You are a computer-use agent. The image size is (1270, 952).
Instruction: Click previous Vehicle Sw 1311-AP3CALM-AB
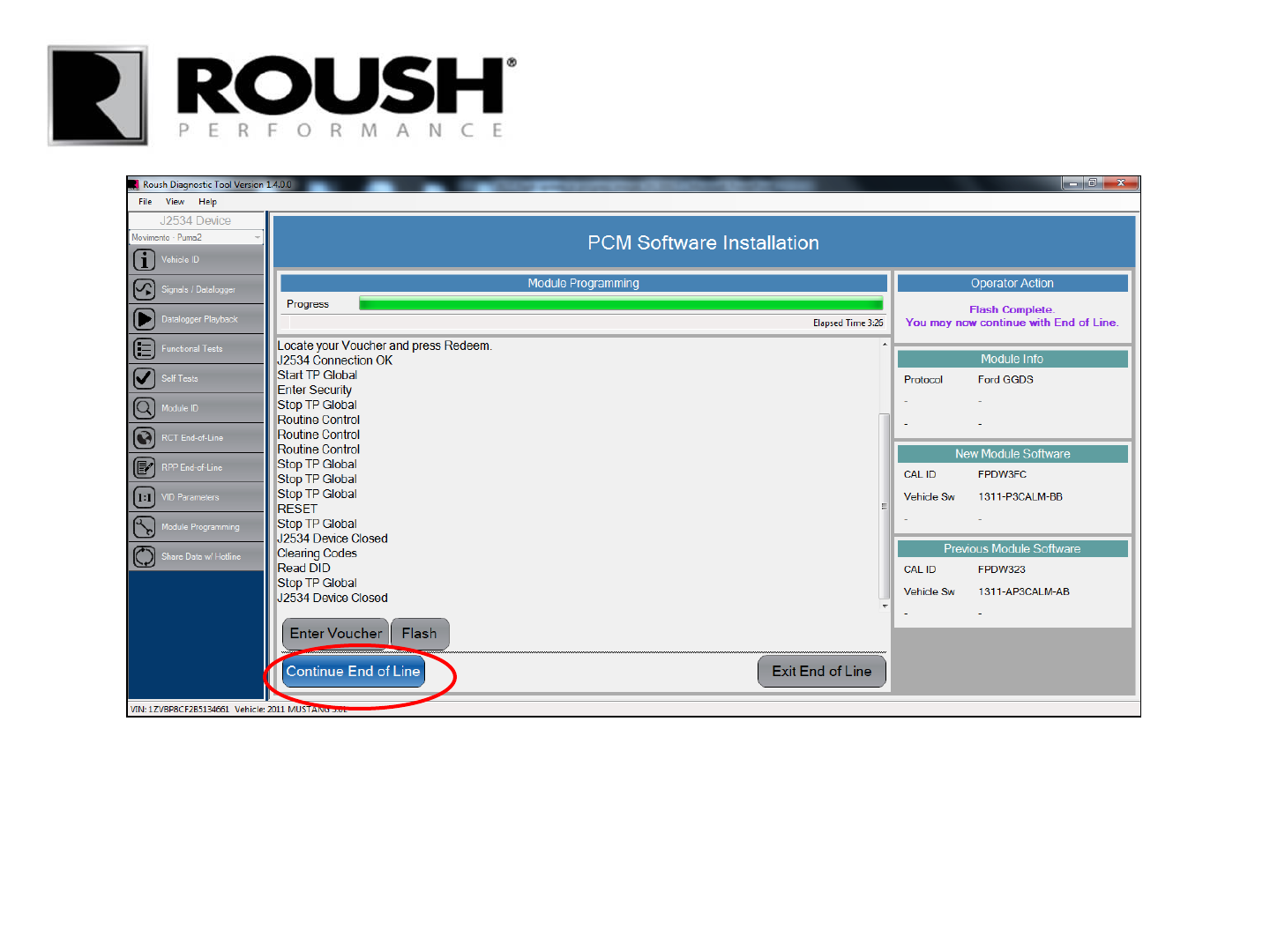click(1024, 592)
